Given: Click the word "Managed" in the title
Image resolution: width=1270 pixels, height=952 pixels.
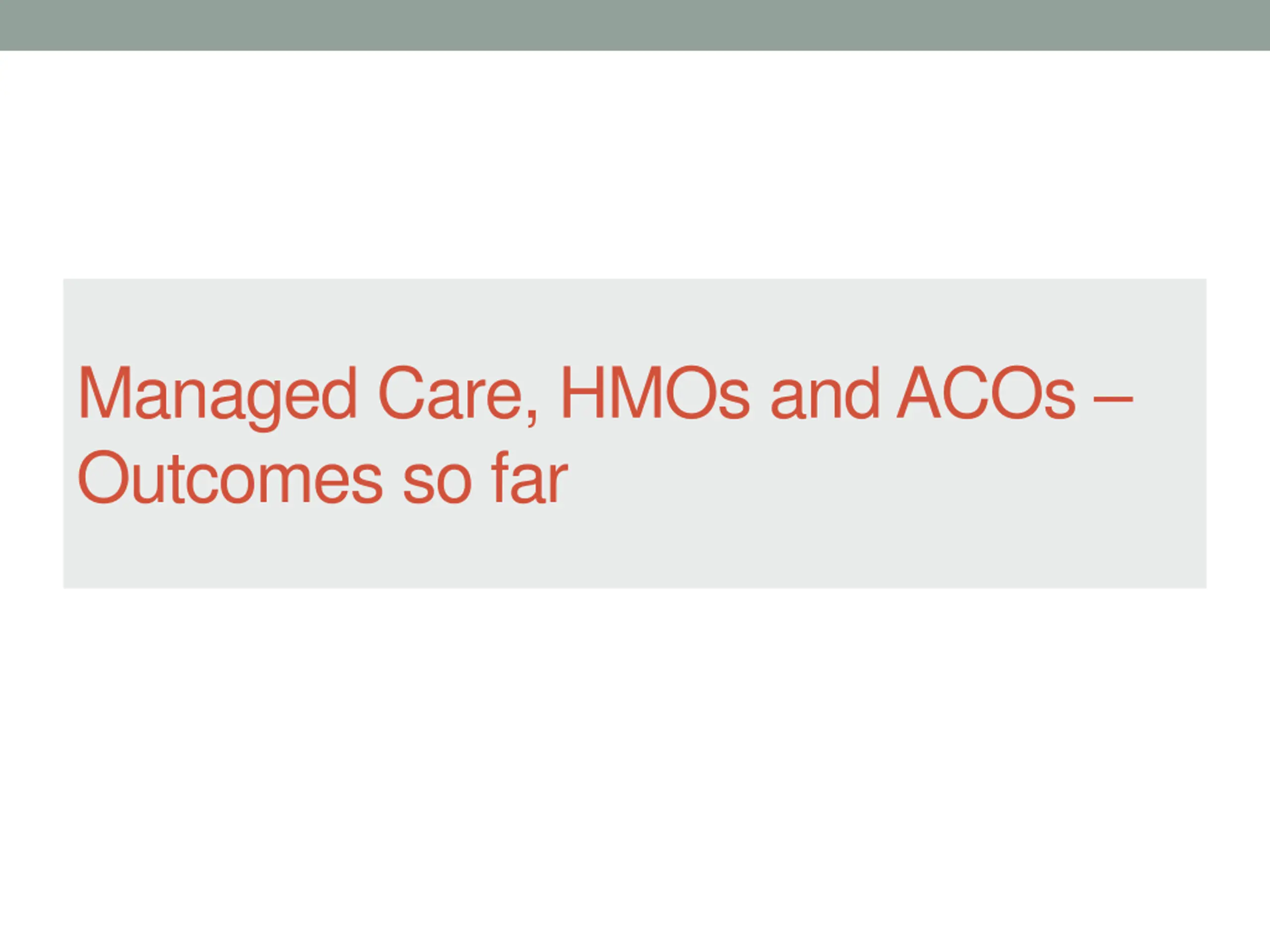Looking at the screenshot, I should (x=217, y=395).
